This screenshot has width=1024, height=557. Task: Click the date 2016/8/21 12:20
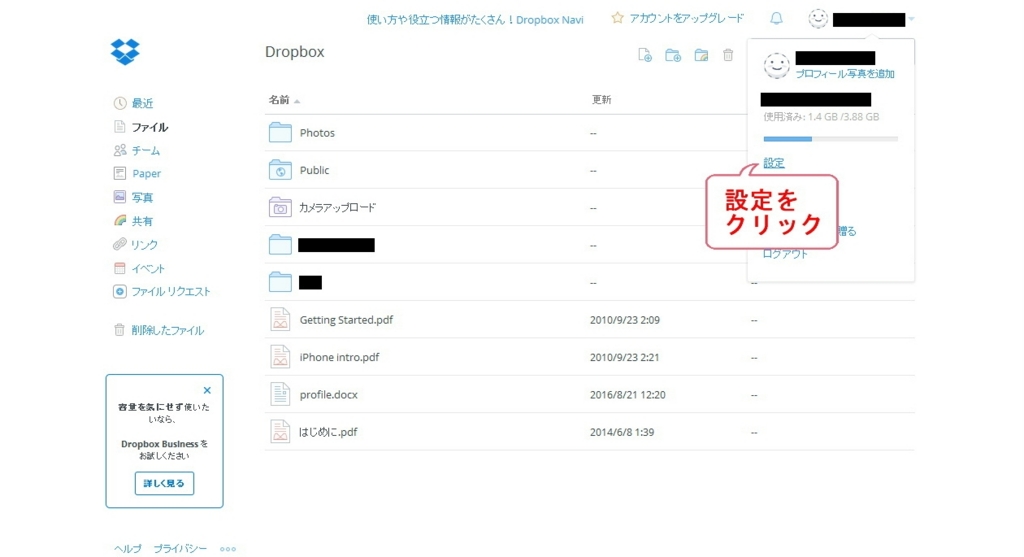pyautogui.click(x=628, y=394)
